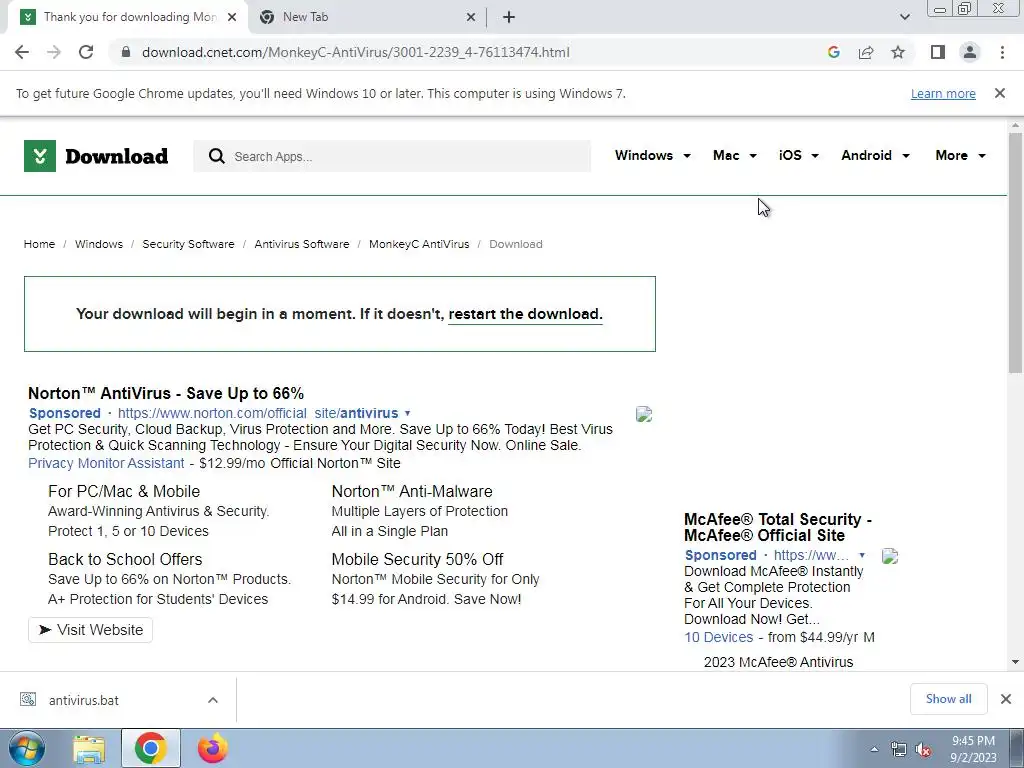The image size is (1024, 768).
Task: Click the taskbar clock showing 9:45 PM
Action: (x=973, y=749)
